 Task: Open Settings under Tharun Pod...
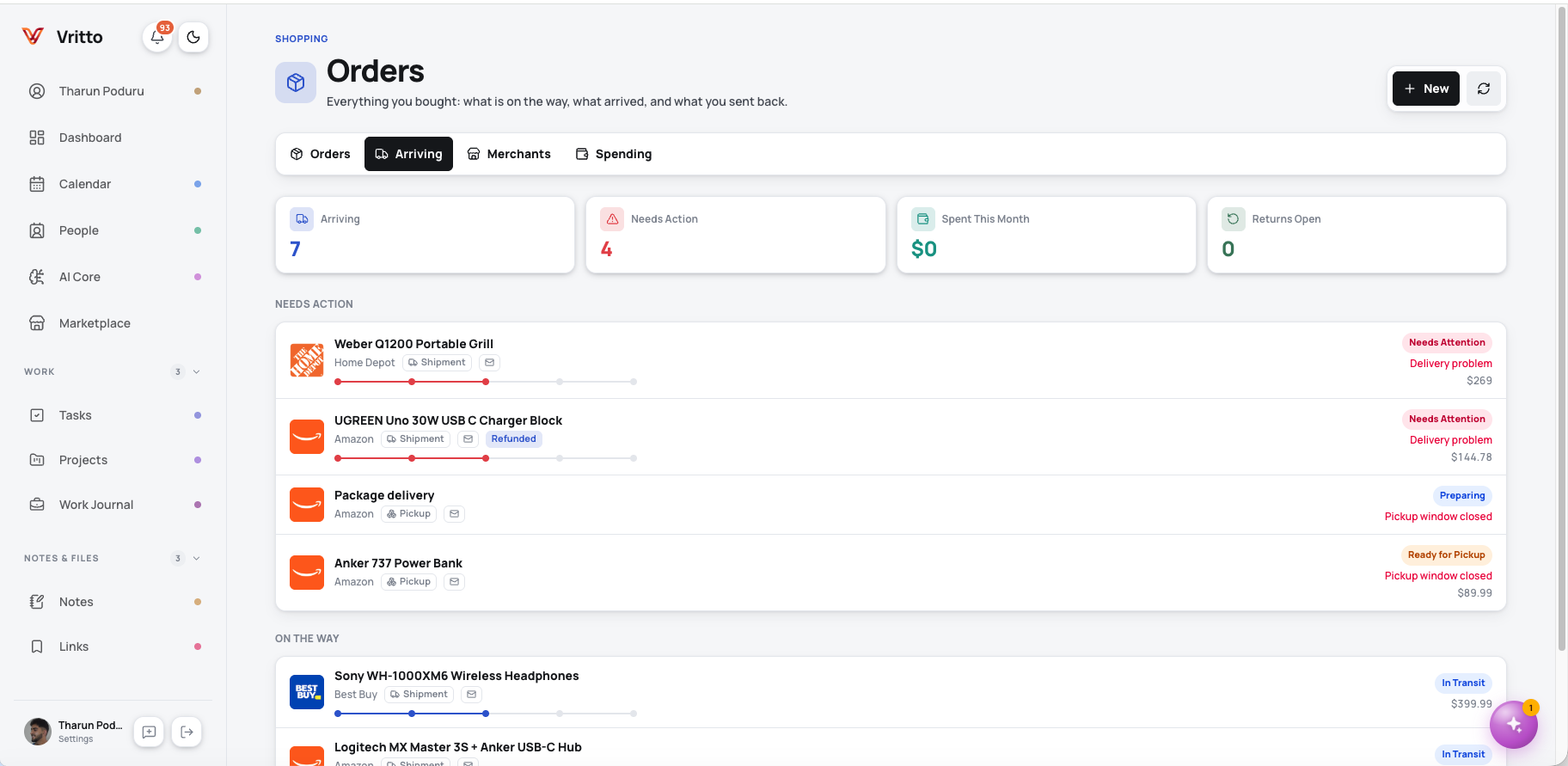click(76, 739)
